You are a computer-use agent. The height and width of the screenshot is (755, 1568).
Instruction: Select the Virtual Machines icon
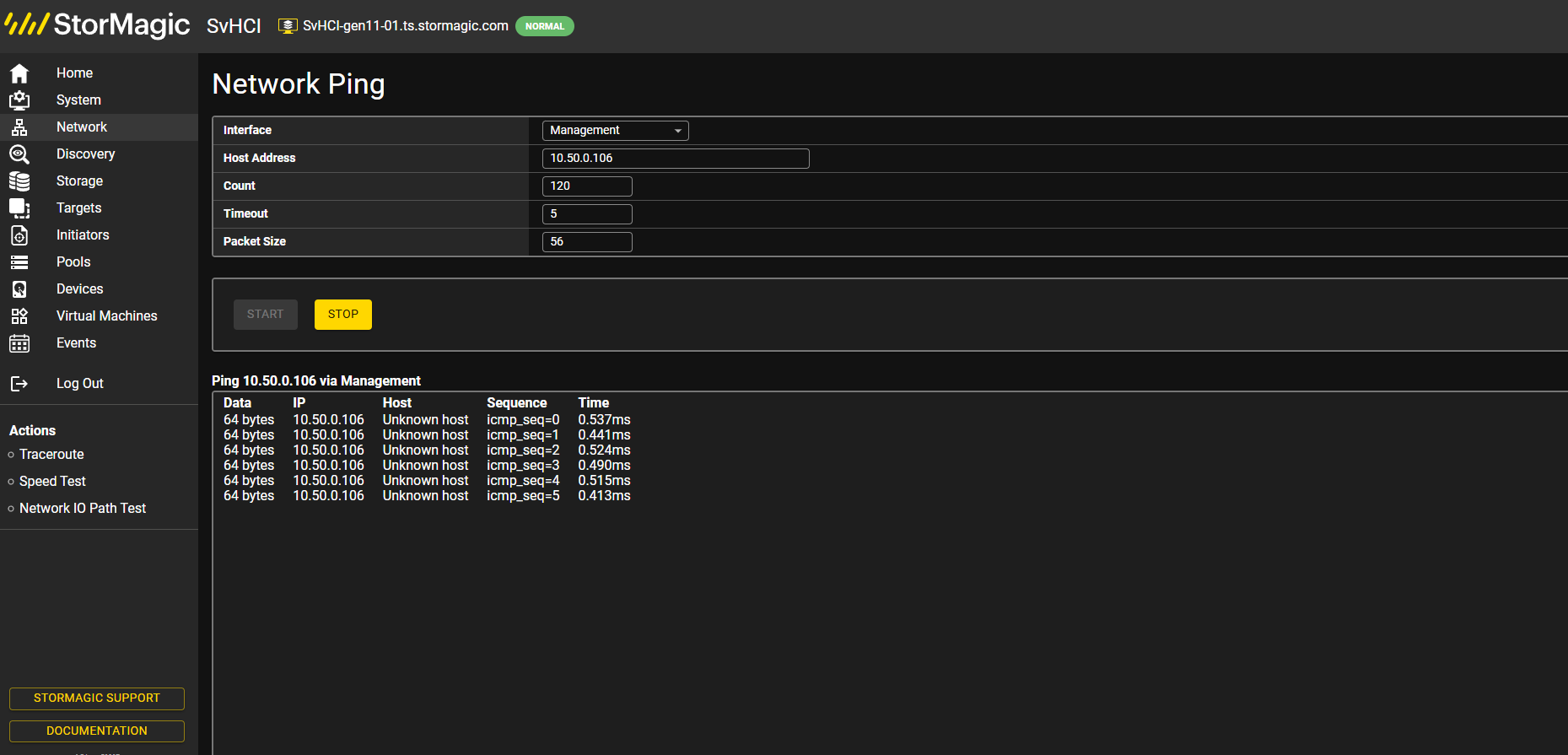(x=19, y=316)
